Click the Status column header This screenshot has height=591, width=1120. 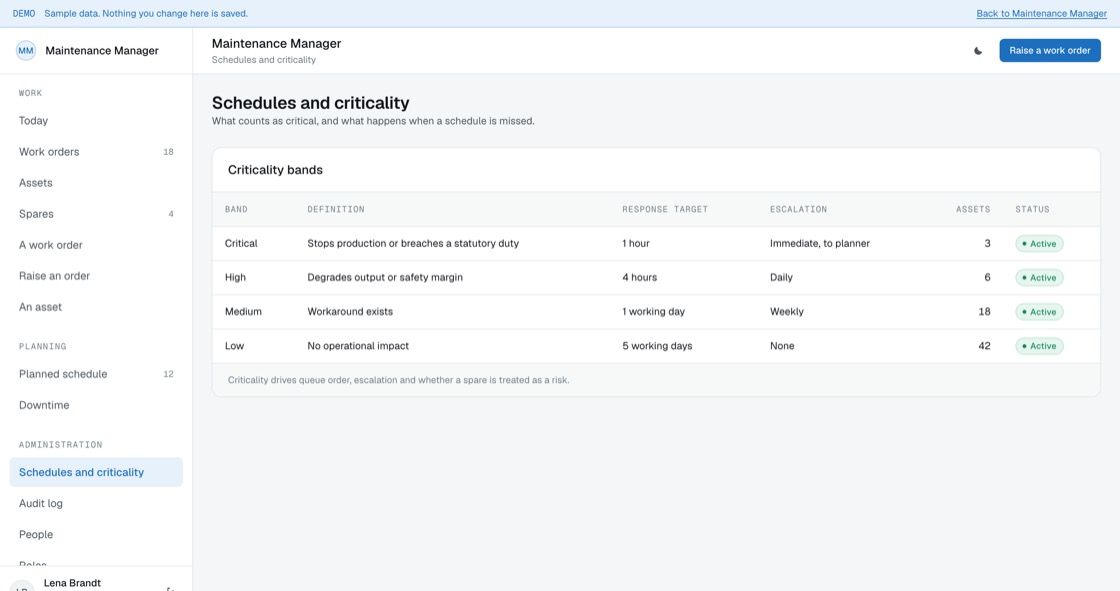pyautogui.click(x=1032, y=209)
